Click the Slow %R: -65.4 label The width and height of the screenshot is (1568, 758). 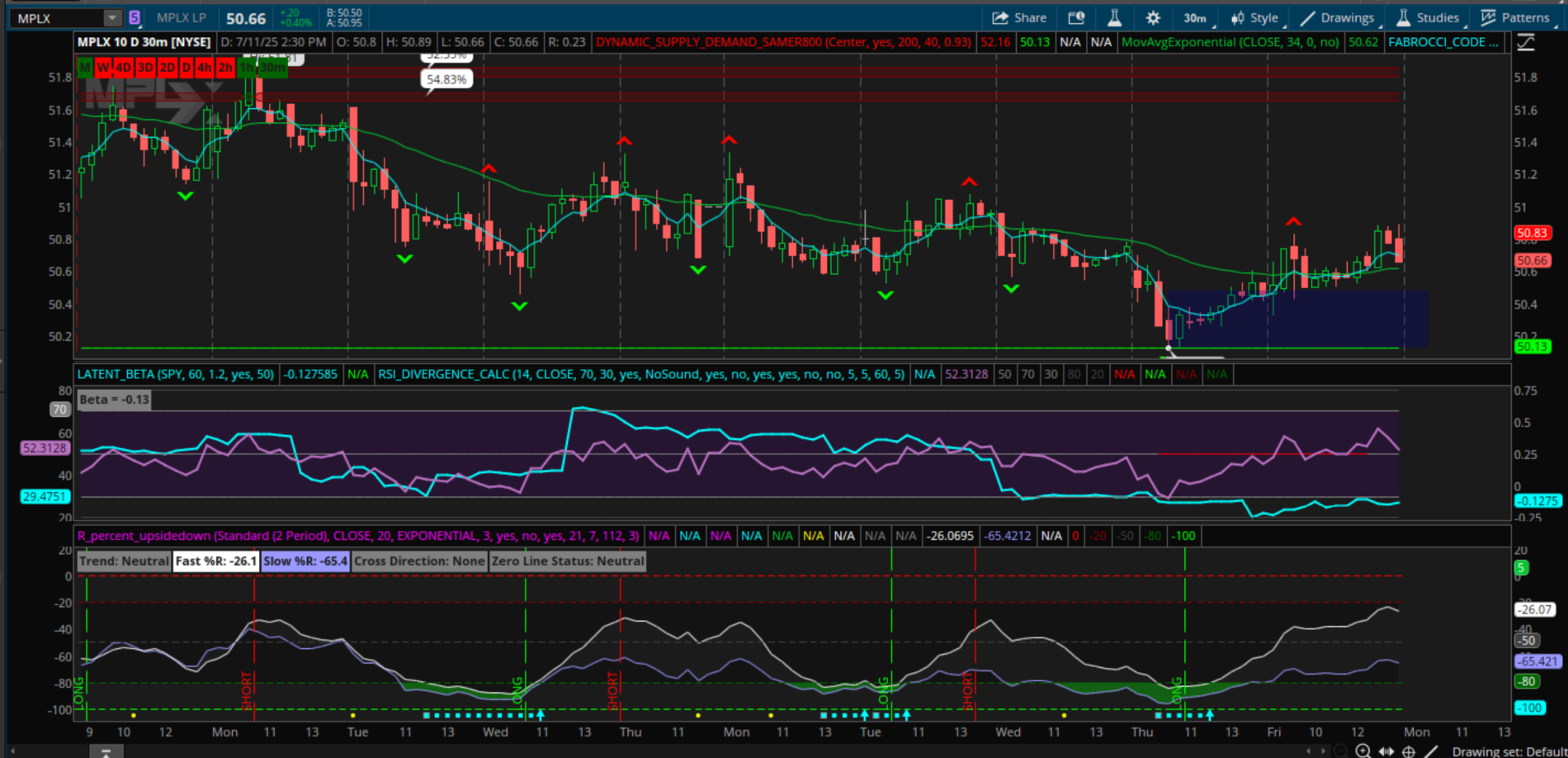[x=305, y=561]
